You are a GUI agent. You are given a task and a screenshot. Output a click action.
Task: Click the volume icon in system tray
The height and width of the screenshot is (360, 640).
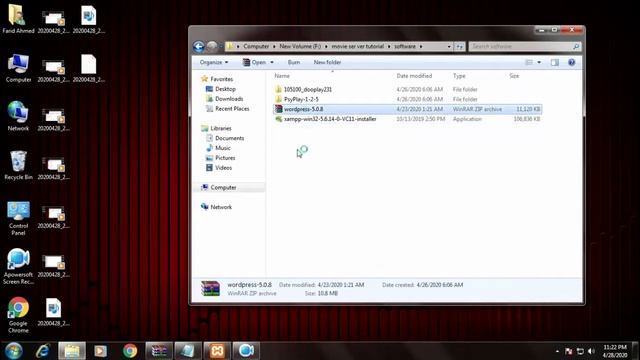click(x=591, y=351)
